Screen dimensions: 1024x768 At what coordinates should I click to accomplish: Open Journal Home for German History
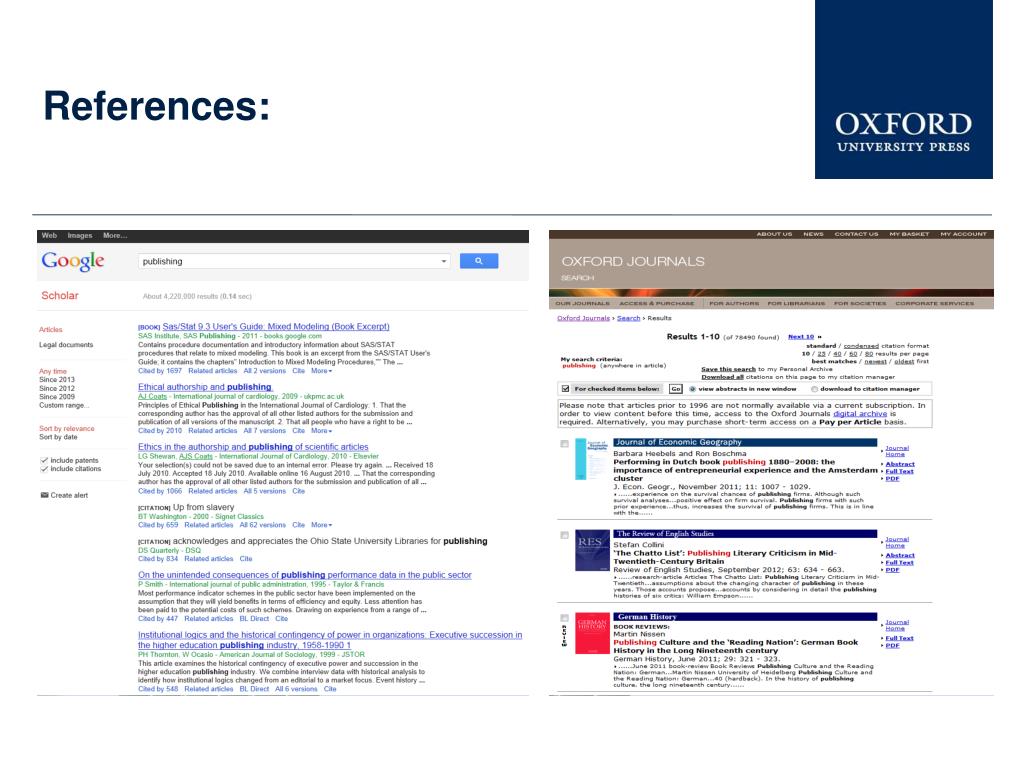897,625
